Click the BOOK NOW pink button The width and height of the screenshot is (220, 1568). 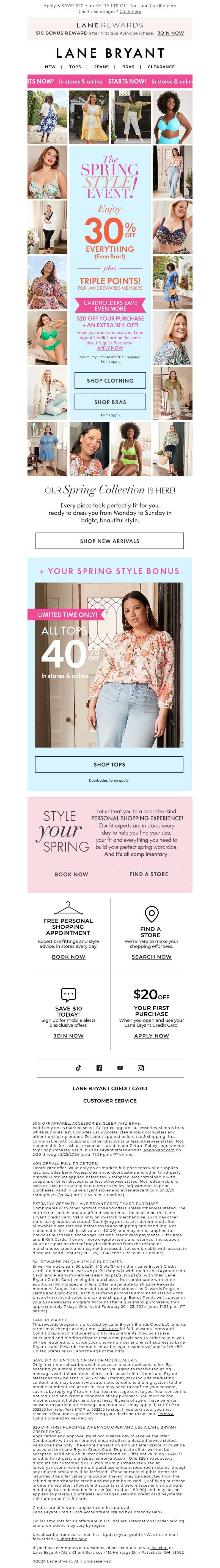[71, 874]
